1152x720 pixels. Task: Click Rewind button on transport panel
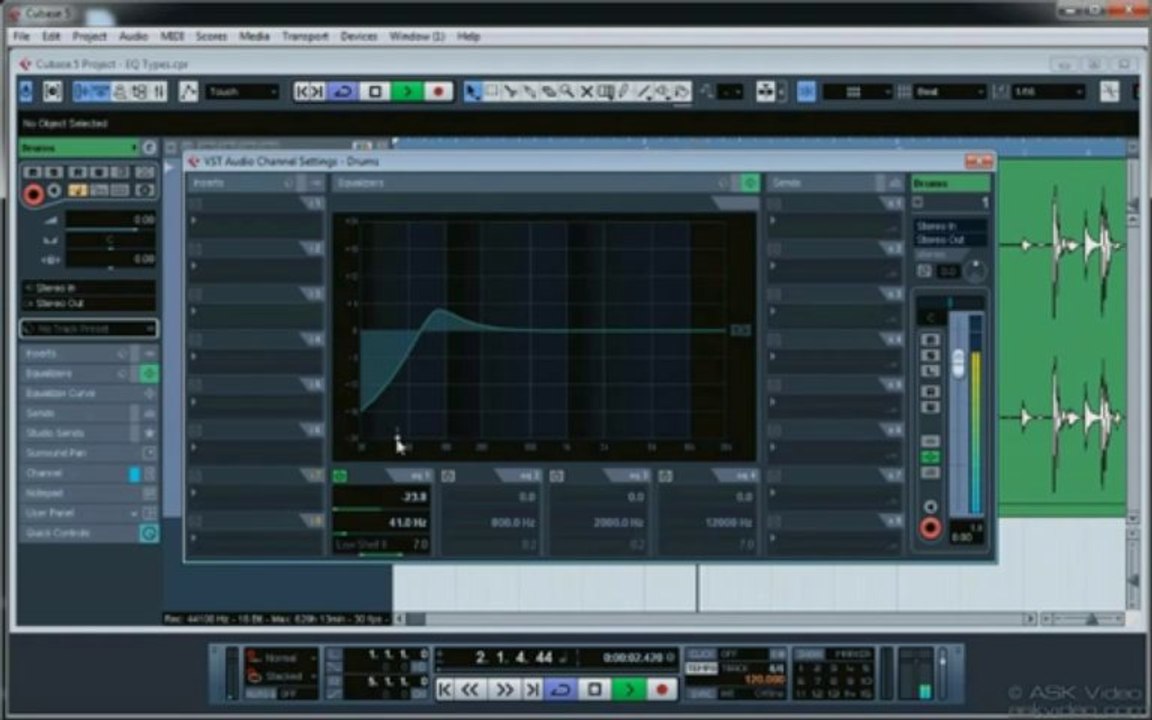471,689
